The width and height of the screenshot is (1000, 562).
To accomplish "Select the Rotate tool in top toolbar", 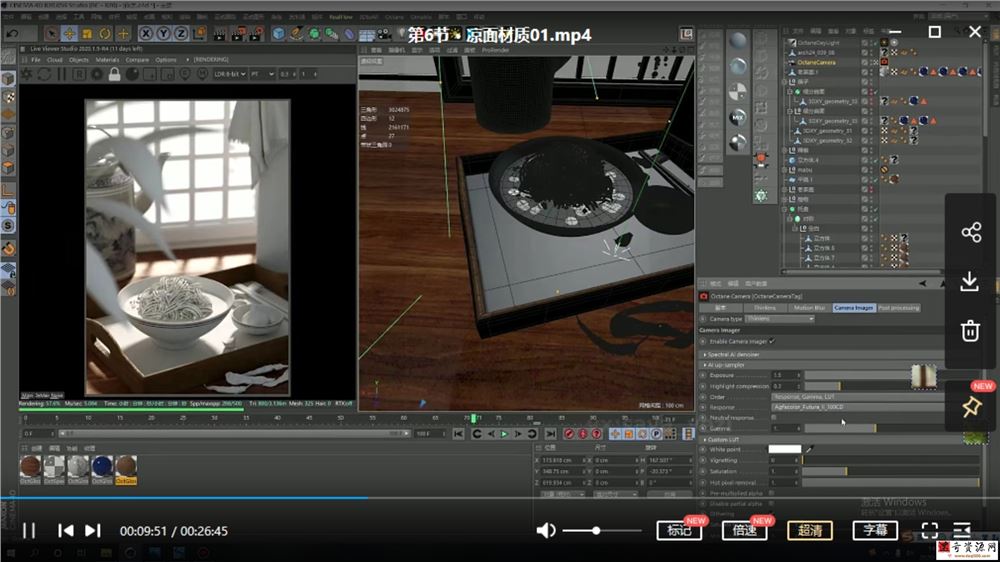I will click(105, 33).
